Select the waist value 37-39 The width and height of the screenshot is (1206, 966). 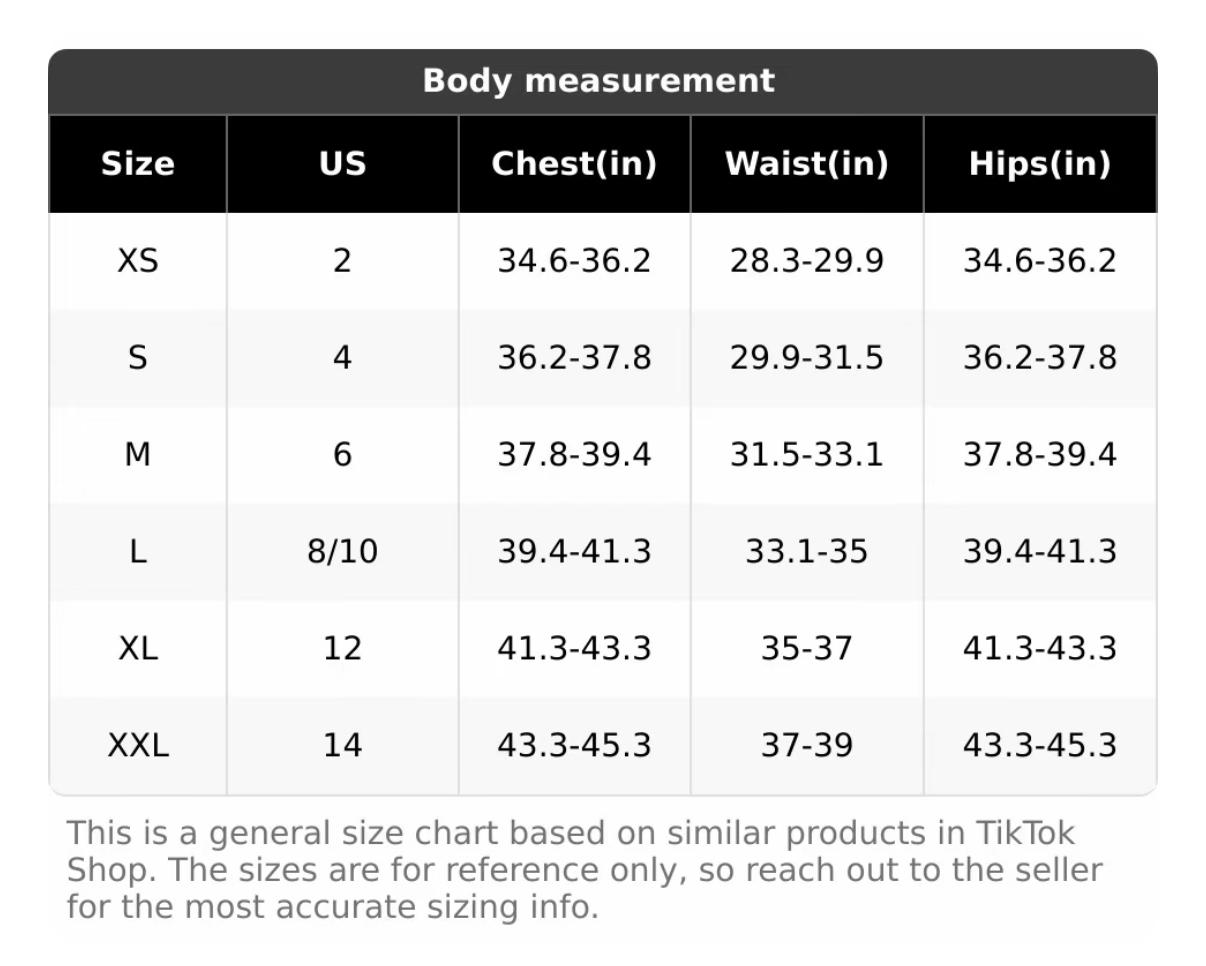click(x=806, y=745)
